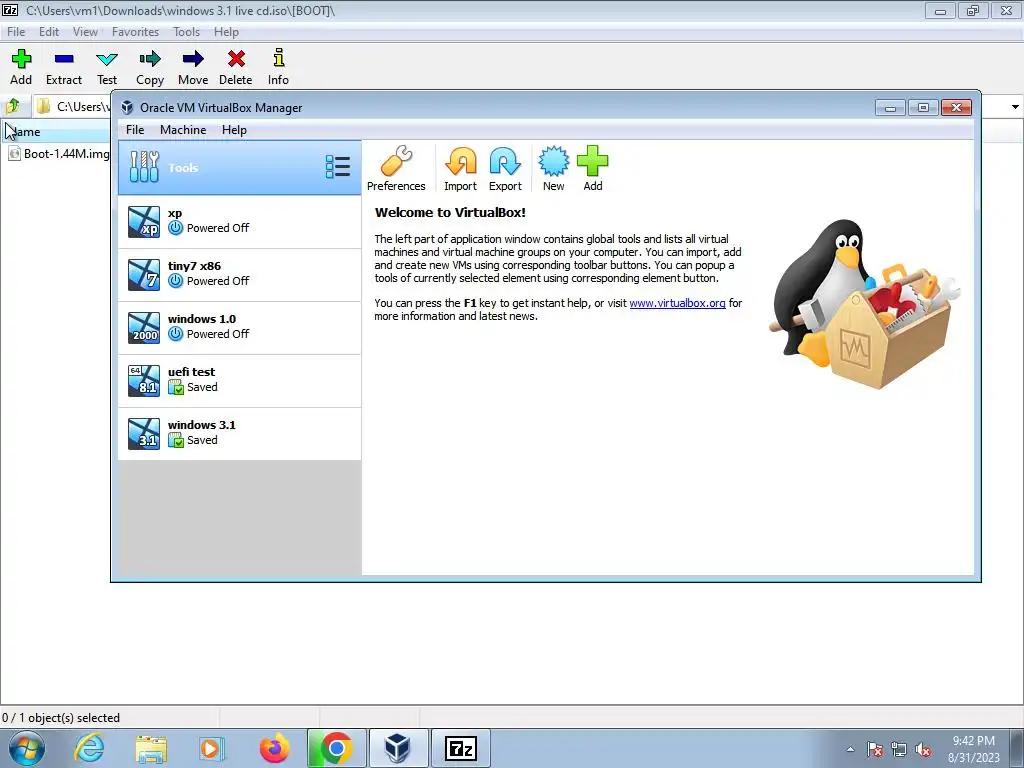1024x768 pixels.
Task: Close the VirtualBox Manager window
Action: [956, 107]
